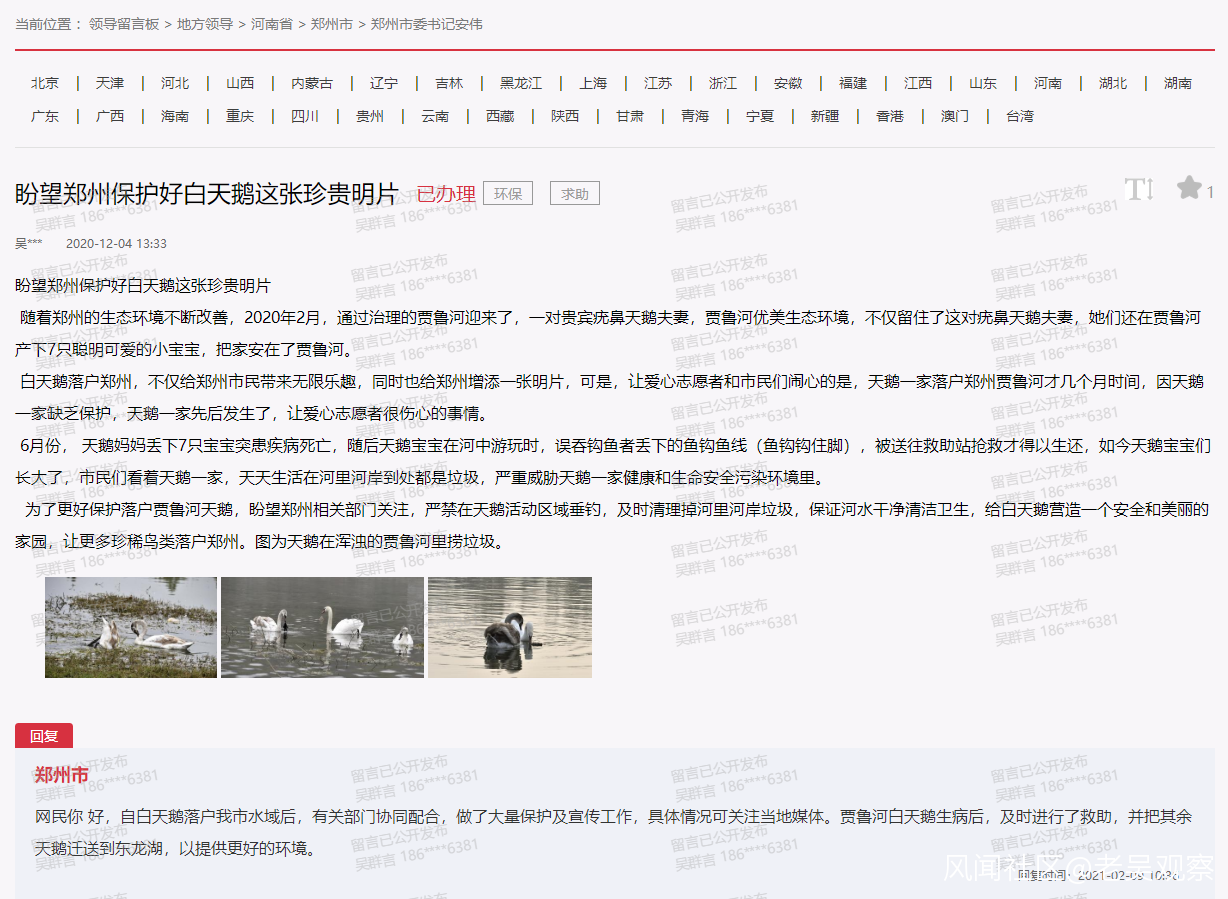Select the 福建 province link
Viewport: 1228px width, 899px height.
pos(853,83)
